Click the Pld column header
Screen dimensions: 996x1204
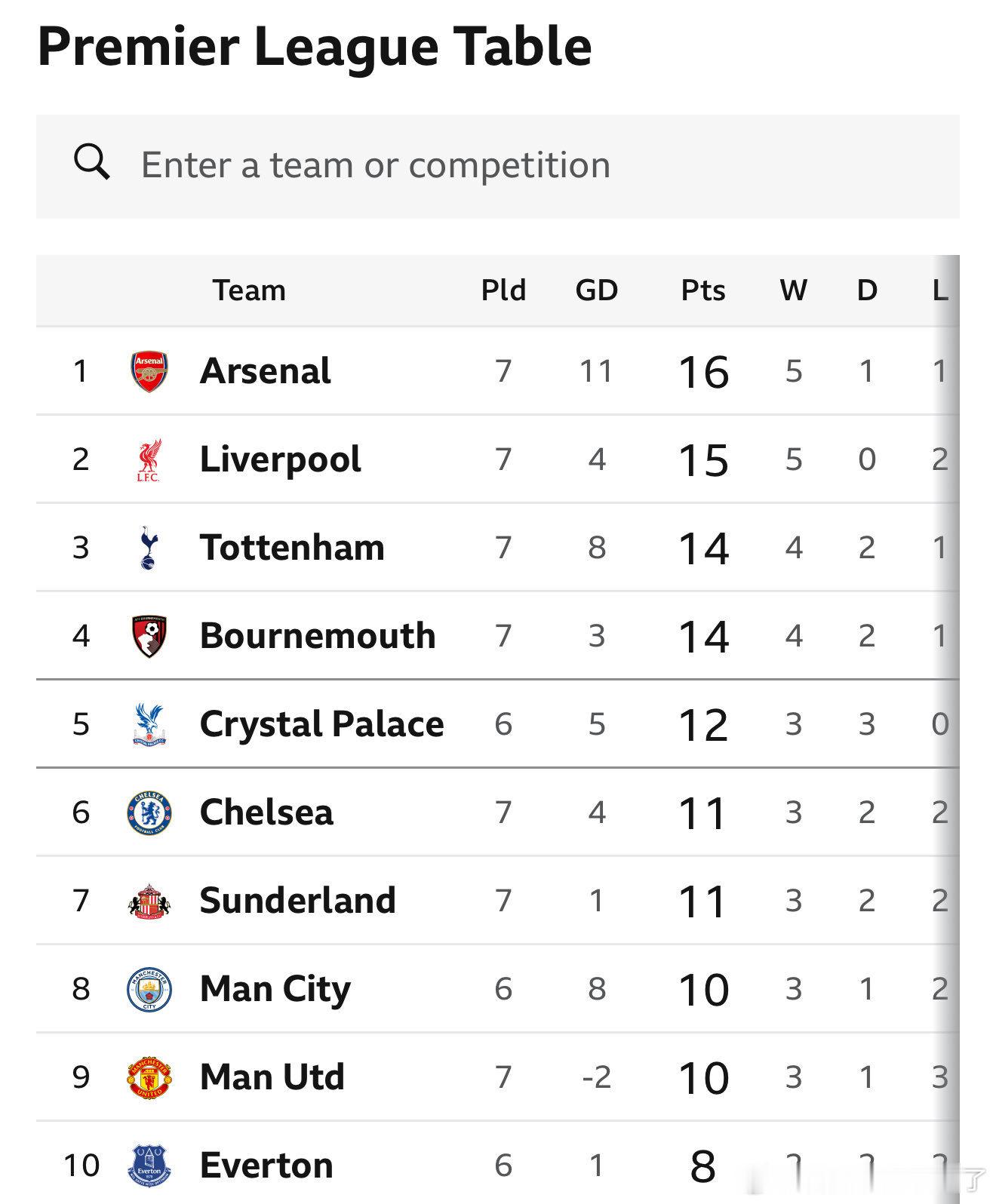click(x=503, y=290)
